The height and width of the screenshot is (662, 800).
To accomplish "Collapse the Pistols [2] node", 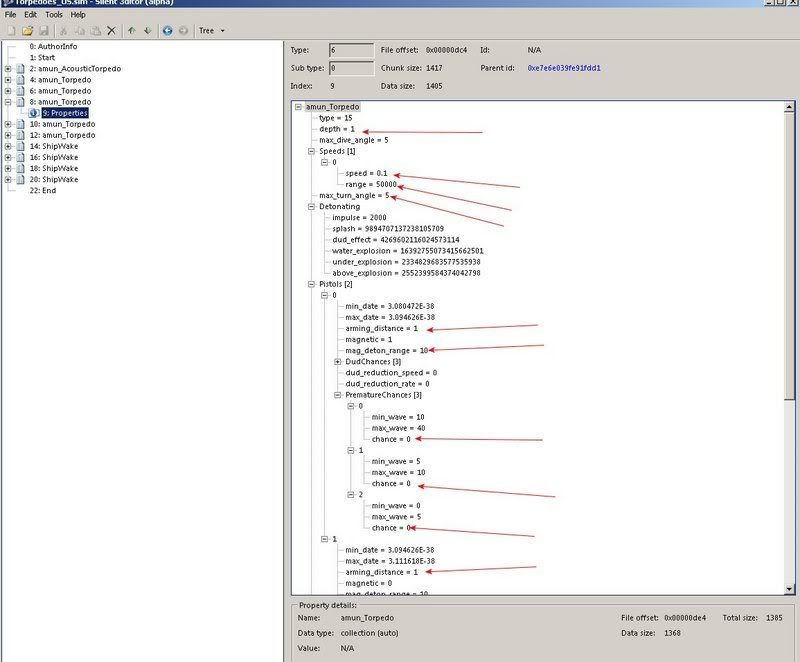I will tap(311, 284).
